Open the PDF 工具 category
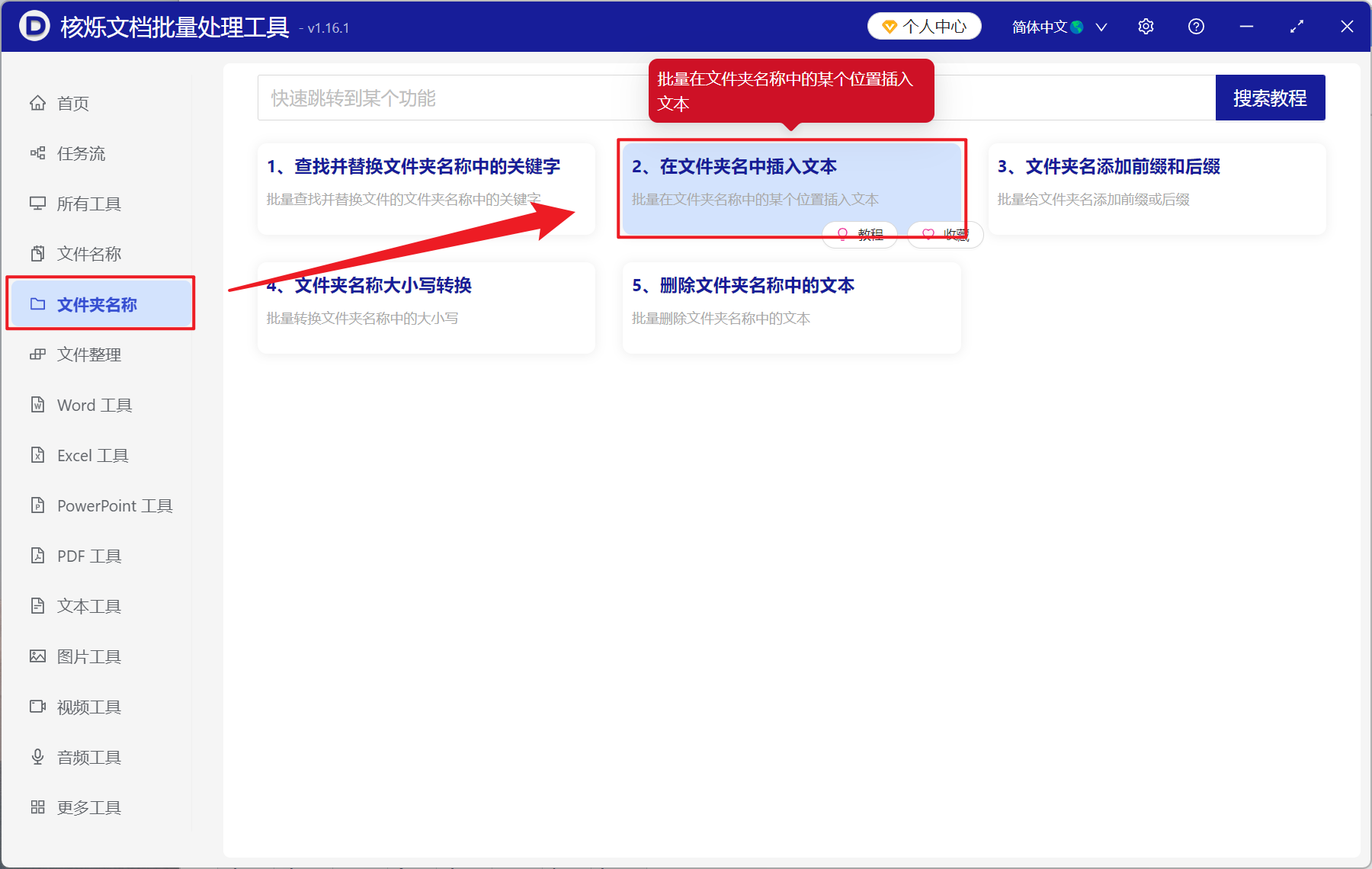 pyautogui.click(x=88, y=555)
